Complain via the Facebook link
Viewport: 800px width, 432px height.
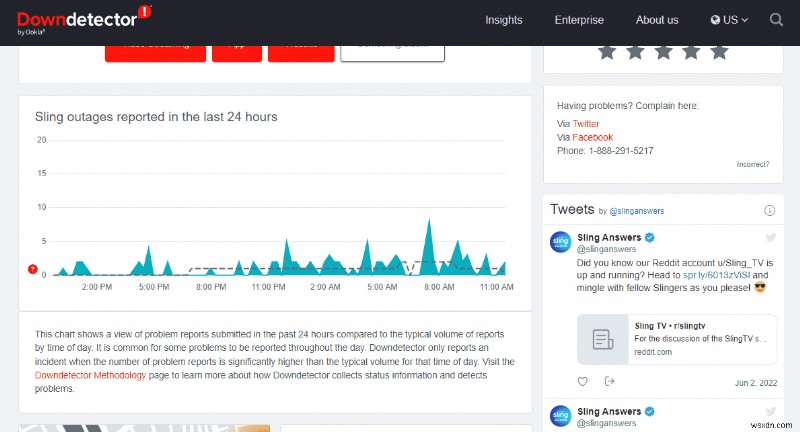[x=592, y=137]
